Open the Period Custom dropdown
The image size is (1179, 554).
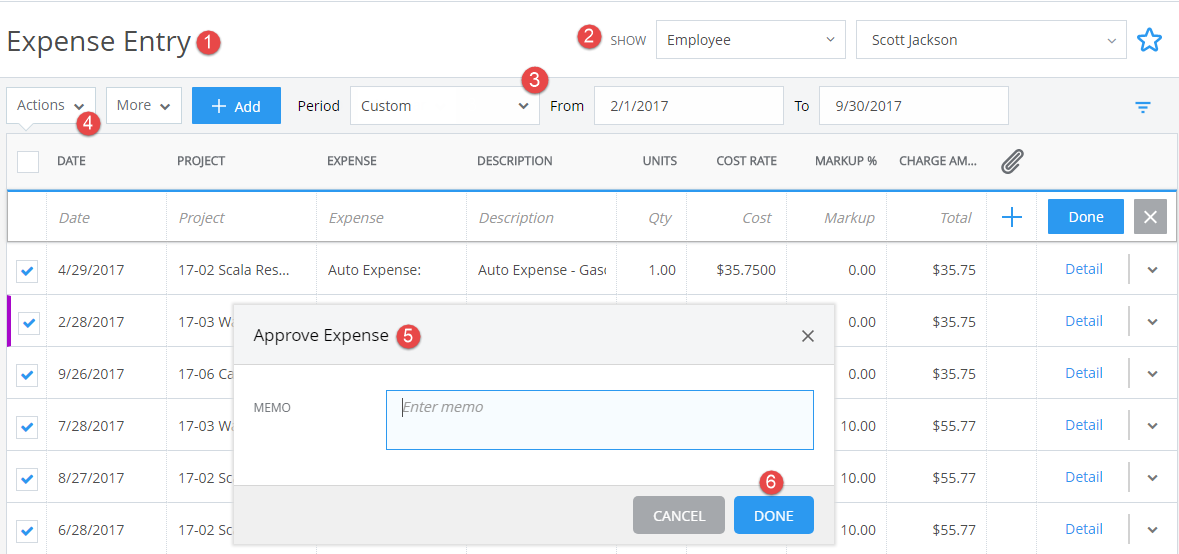point(444,106)
